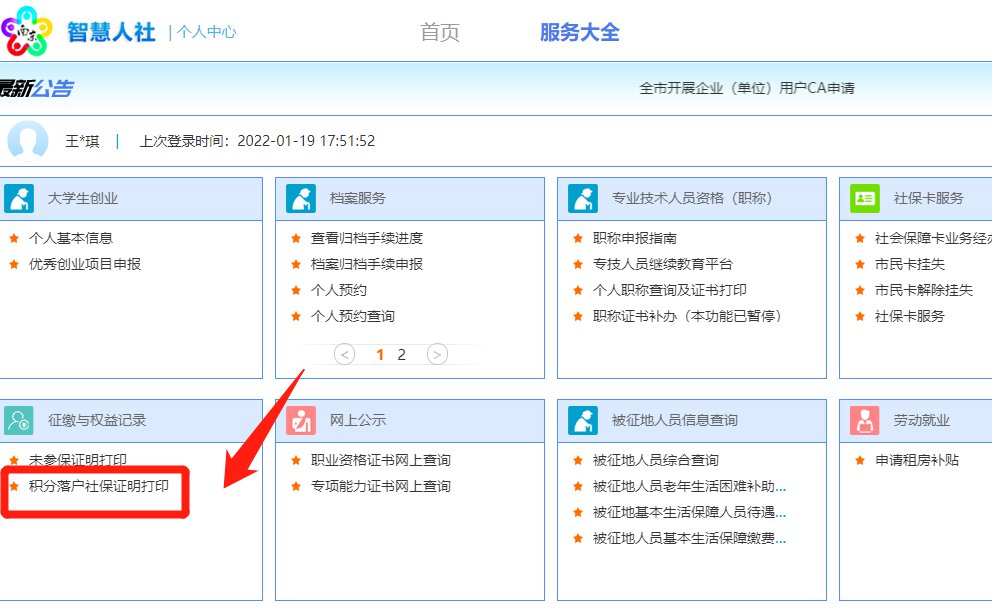Open 未参保证明打印
992x615 pixels.
(78, 460)
